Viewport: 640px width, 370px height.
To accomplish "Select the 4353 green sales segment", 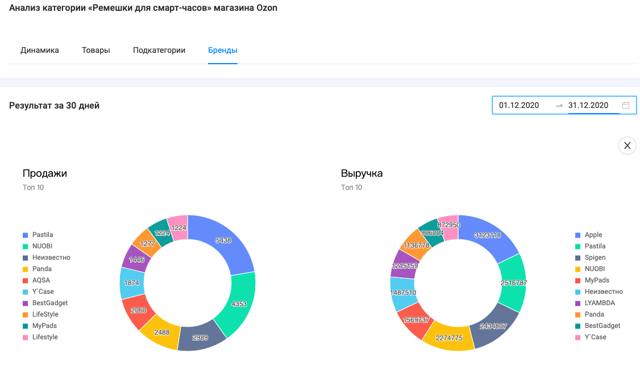I will pos(239,304).
